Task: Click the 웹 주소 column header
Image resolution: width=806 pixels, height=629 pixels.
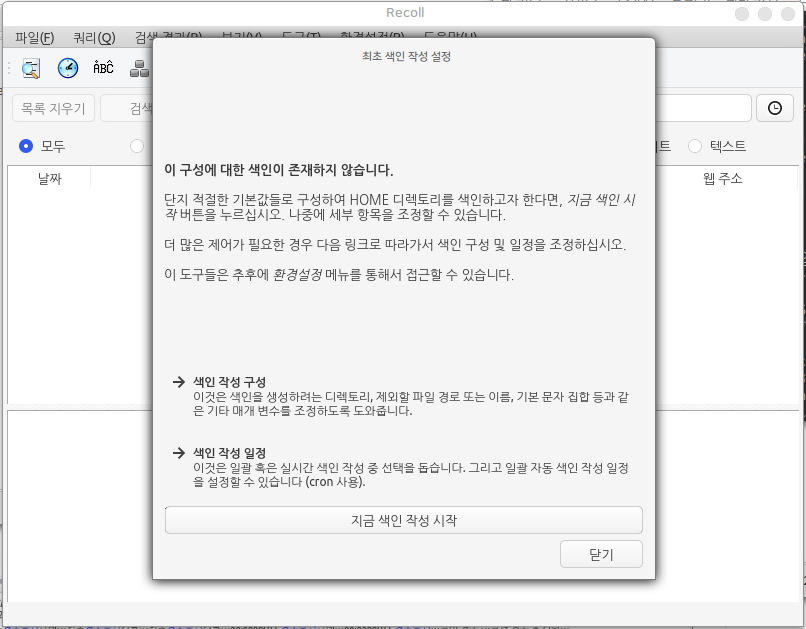Action: click(x=722, y=179)
